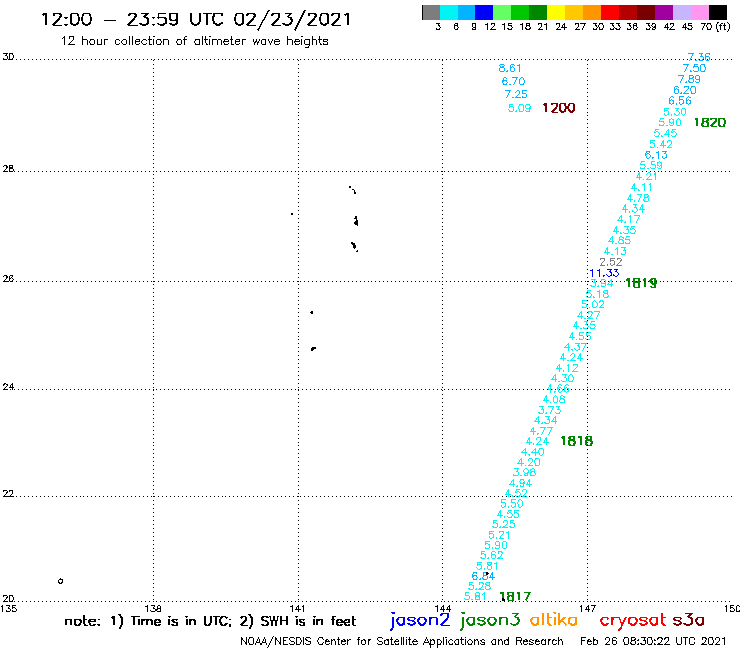
Task: Select the dark blue legend swatch
Action: (x=484, y=12)
